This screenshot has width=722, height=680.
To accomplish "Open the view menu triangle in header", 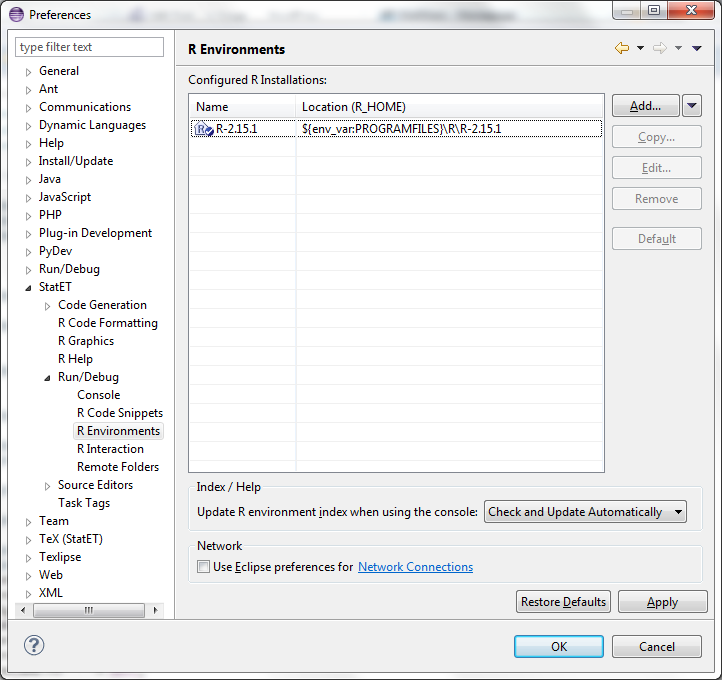I will [697, 48].
